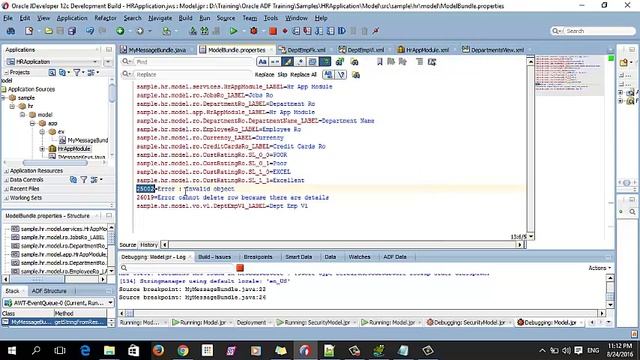The height and width of the screenshot is (360, 640).
Task: Open the Smart Data tab
Action: tap(299, 257)
